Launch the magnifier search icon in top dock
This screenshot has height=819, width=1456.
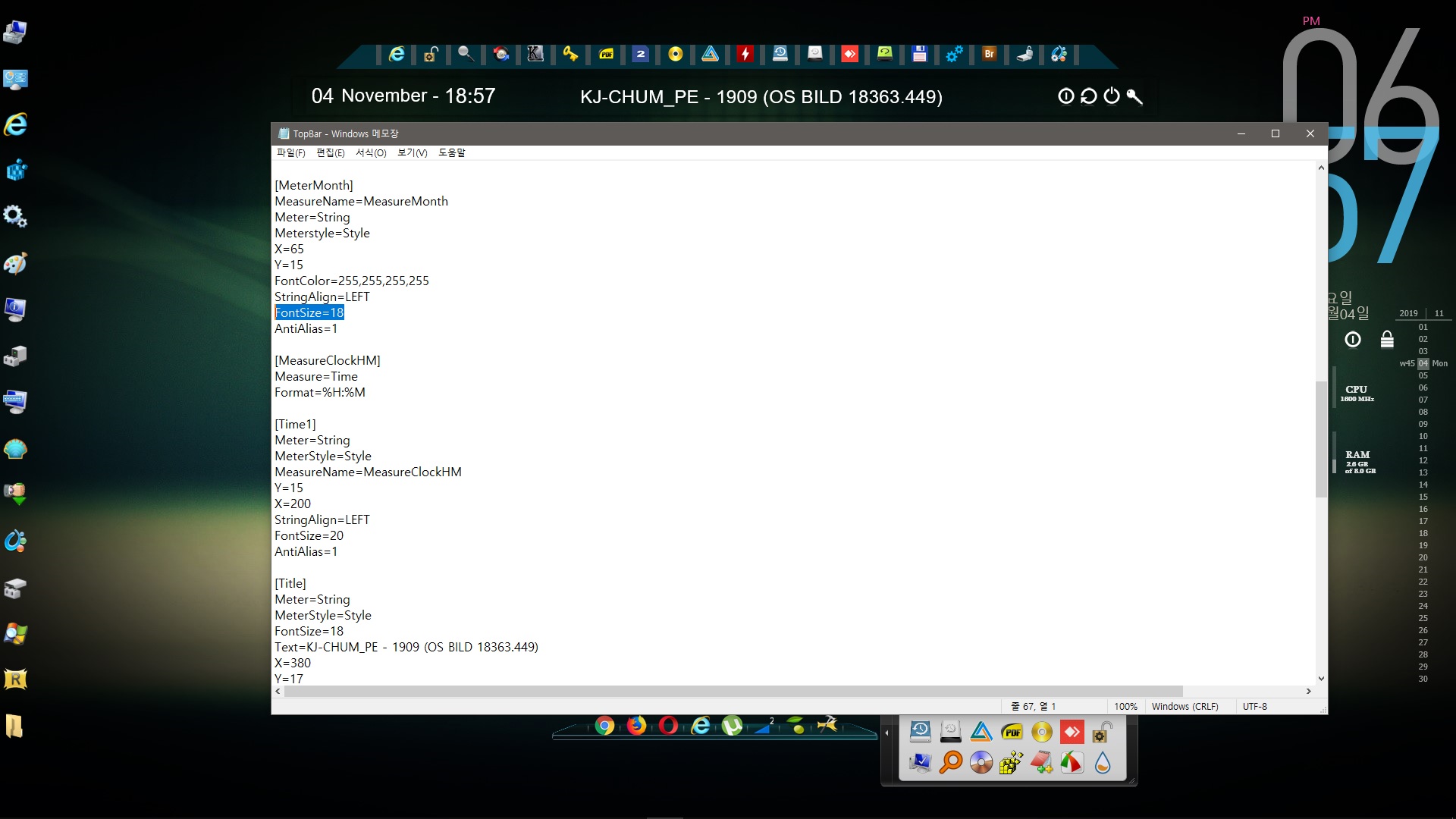pos(466,54)
